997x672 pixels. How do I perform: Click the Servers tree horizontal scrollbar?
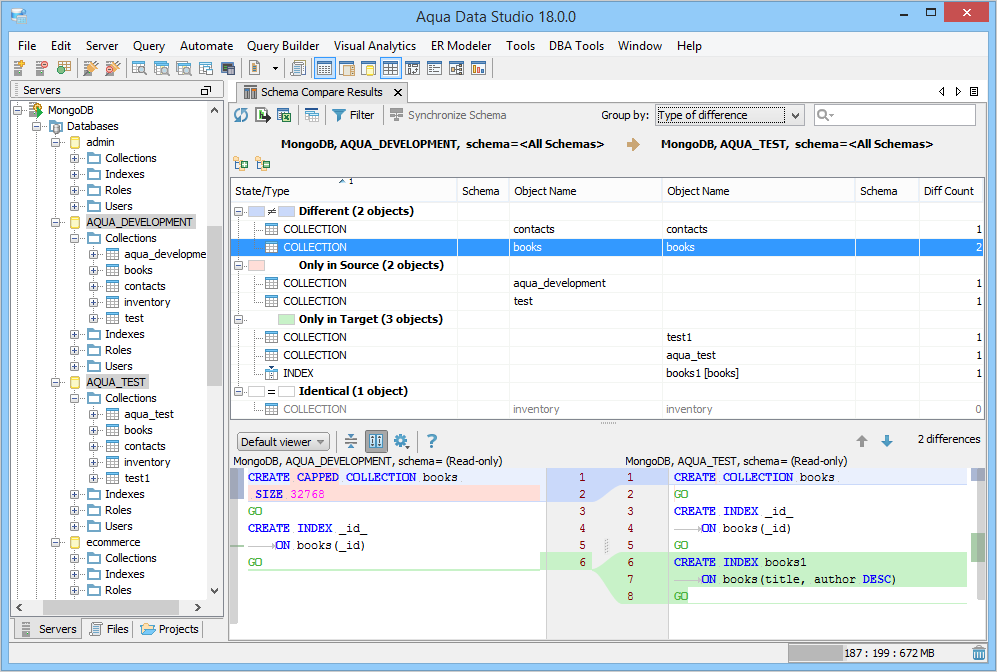point(109,607)
